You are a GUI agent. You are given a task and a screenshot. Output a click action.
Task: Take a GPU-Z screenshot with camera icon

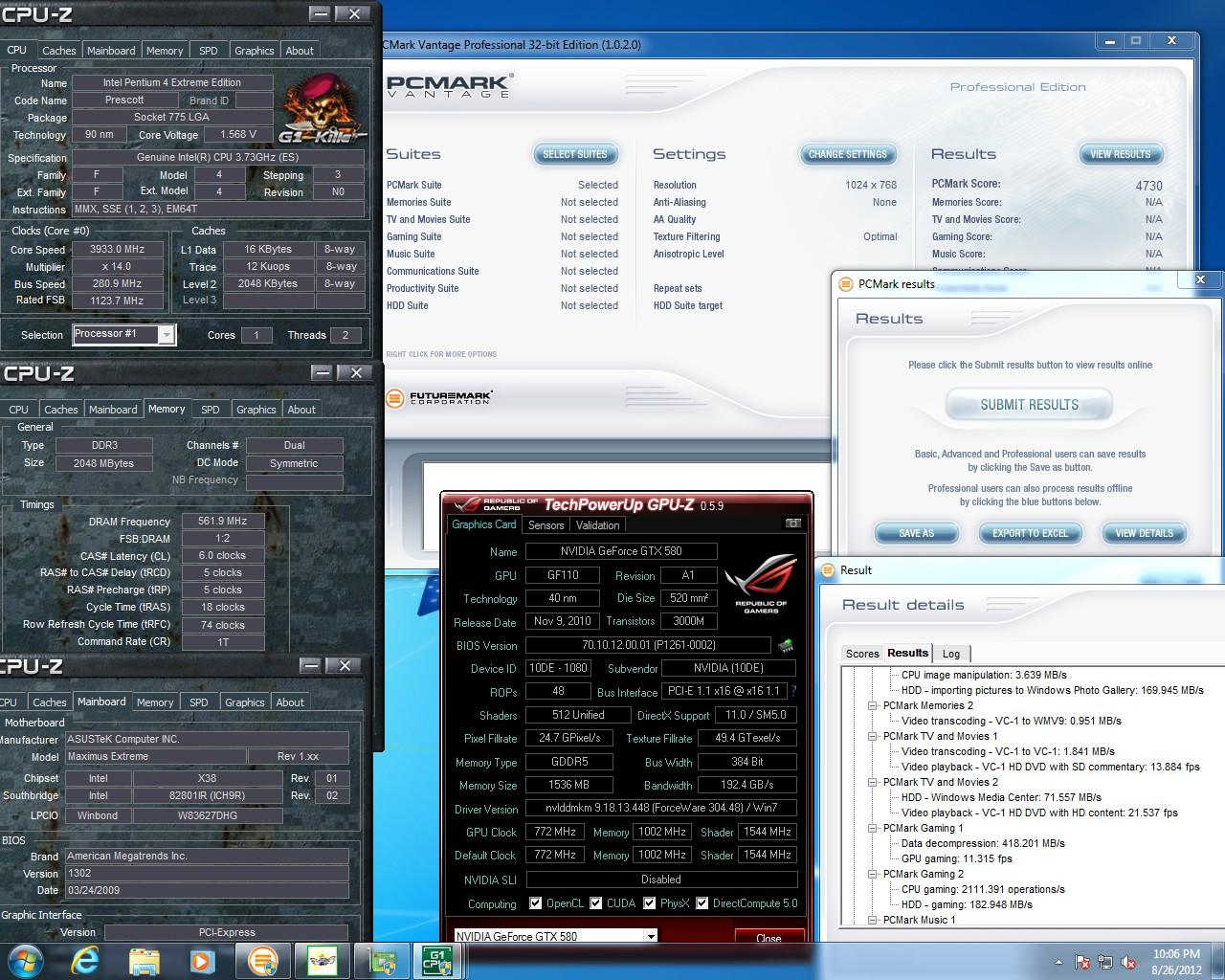(792, 523)
